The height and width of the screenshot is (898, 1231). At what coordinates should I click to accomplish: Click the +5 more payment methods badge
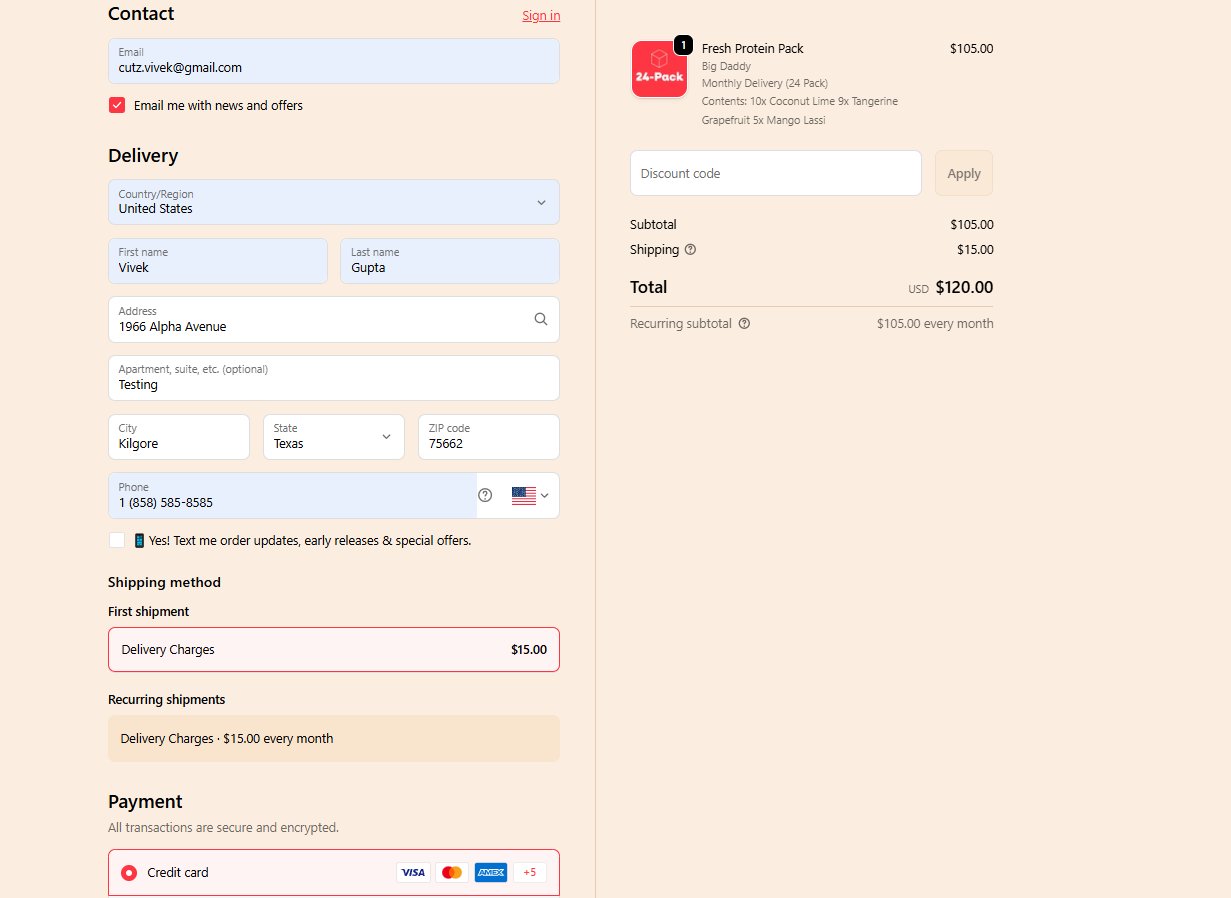pos(530,872)
